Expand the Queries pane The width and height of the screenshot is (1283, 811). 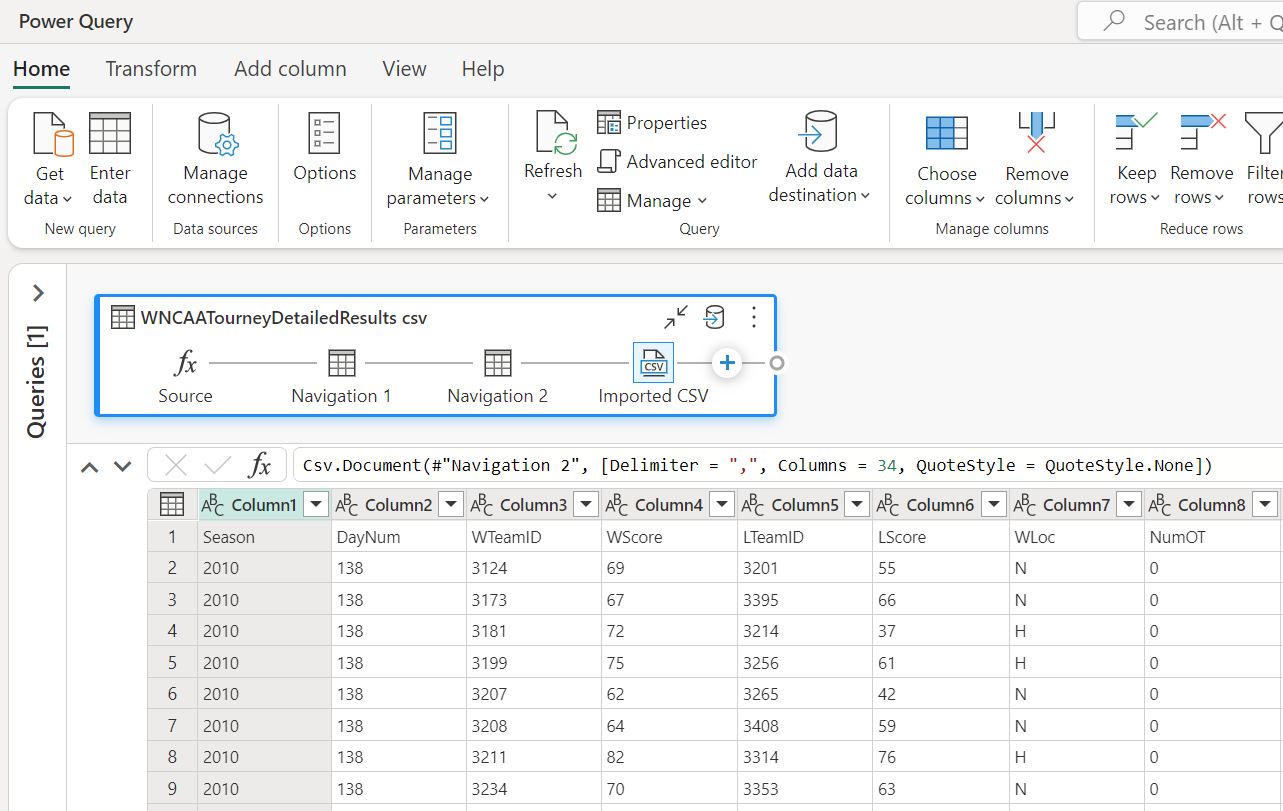[38, 293]
